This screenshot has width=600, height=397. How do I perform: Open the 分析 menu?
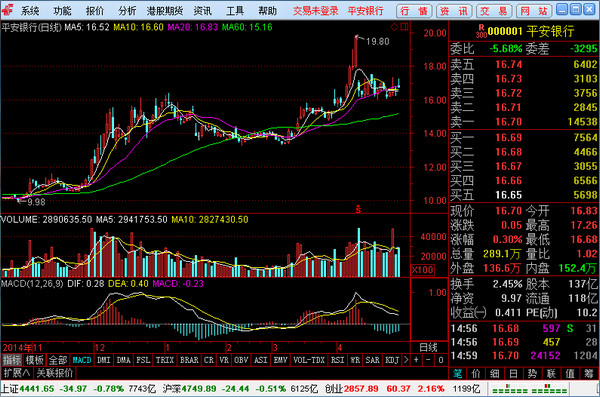[127, 11]
